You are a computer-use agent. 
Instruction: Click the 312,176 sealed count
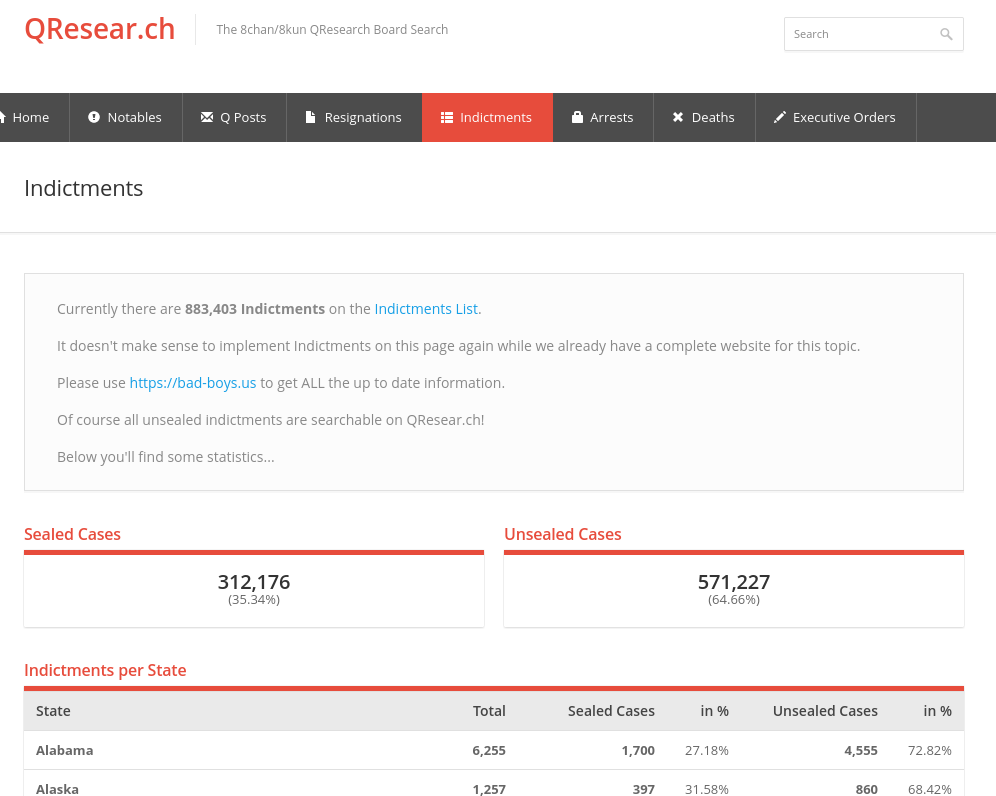point(254,581)
